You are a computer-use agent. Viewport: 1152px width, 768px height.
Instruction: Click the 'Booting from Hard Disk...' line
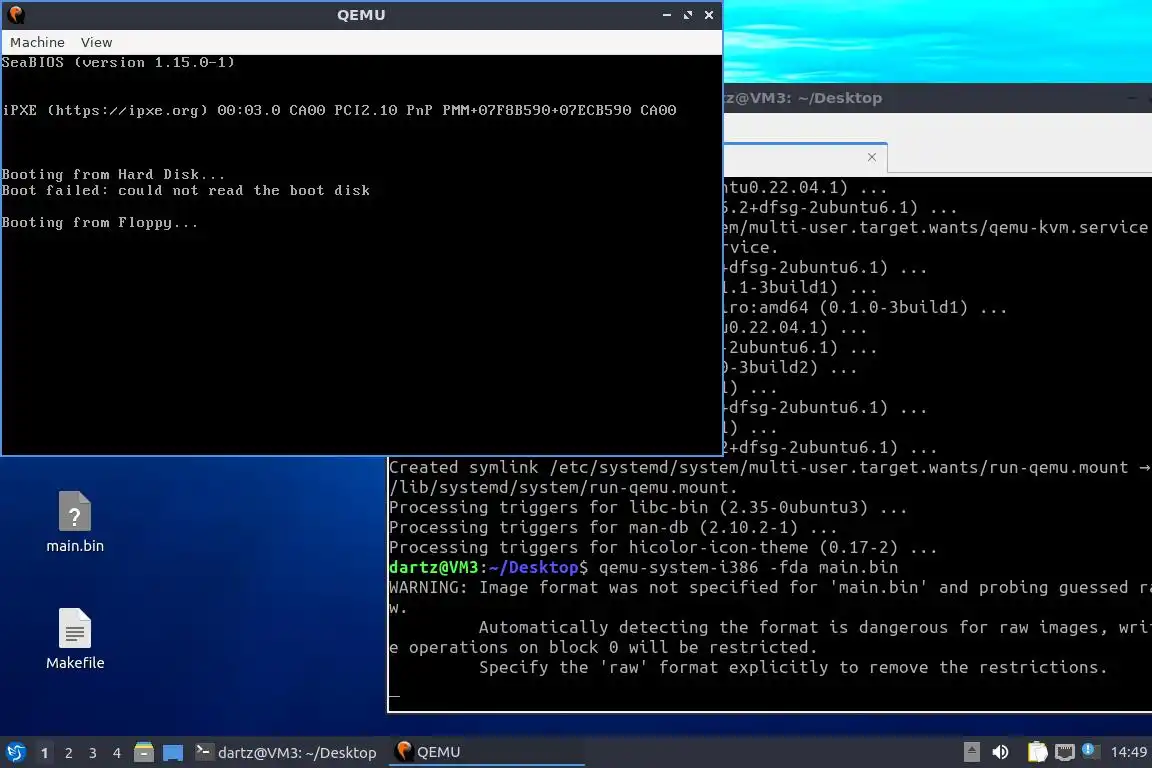click(x=113, y=174)
